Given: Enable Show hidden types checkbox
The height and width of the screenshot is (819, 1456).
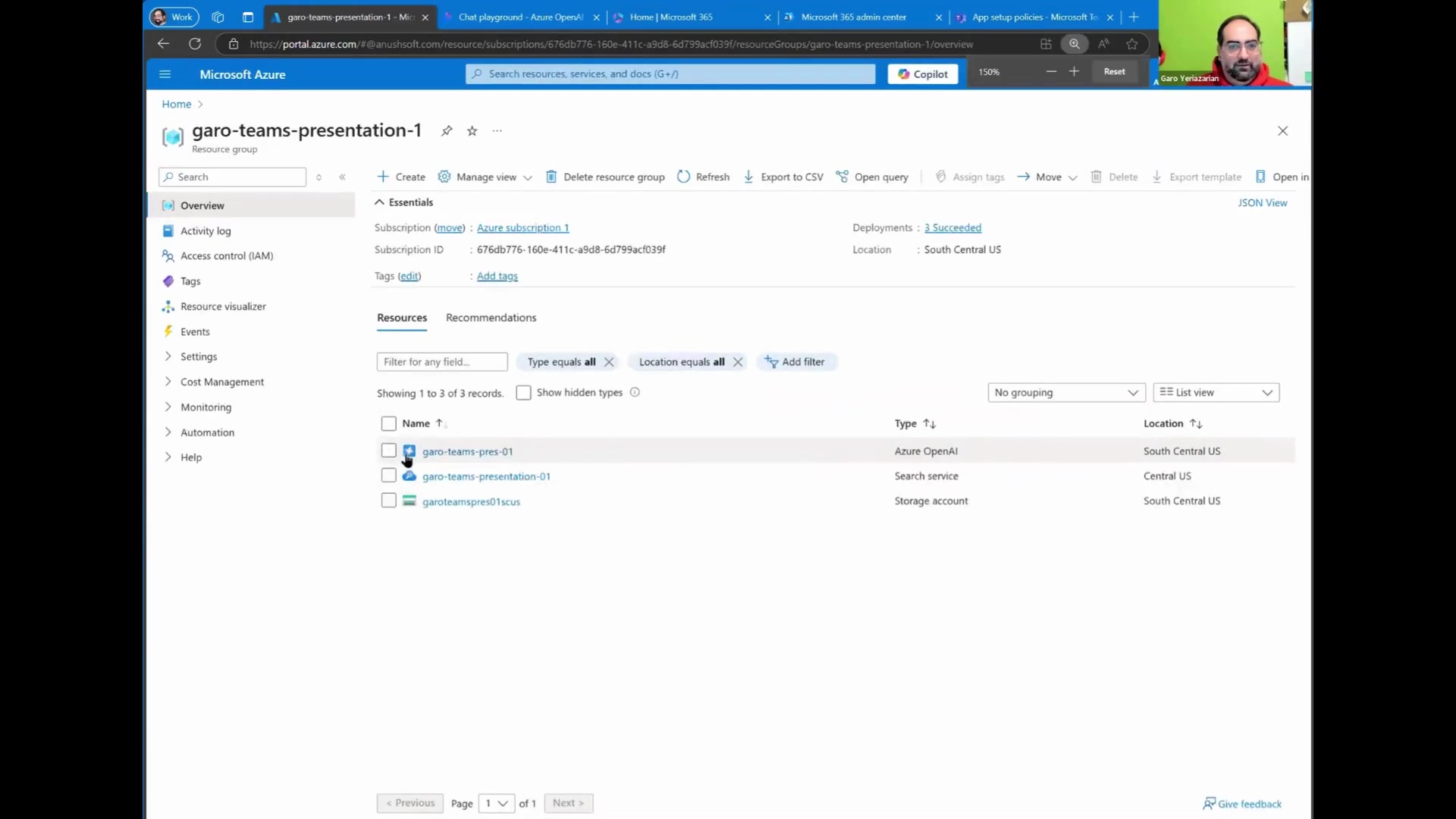Looking at the screenshot, I should 523,393.
